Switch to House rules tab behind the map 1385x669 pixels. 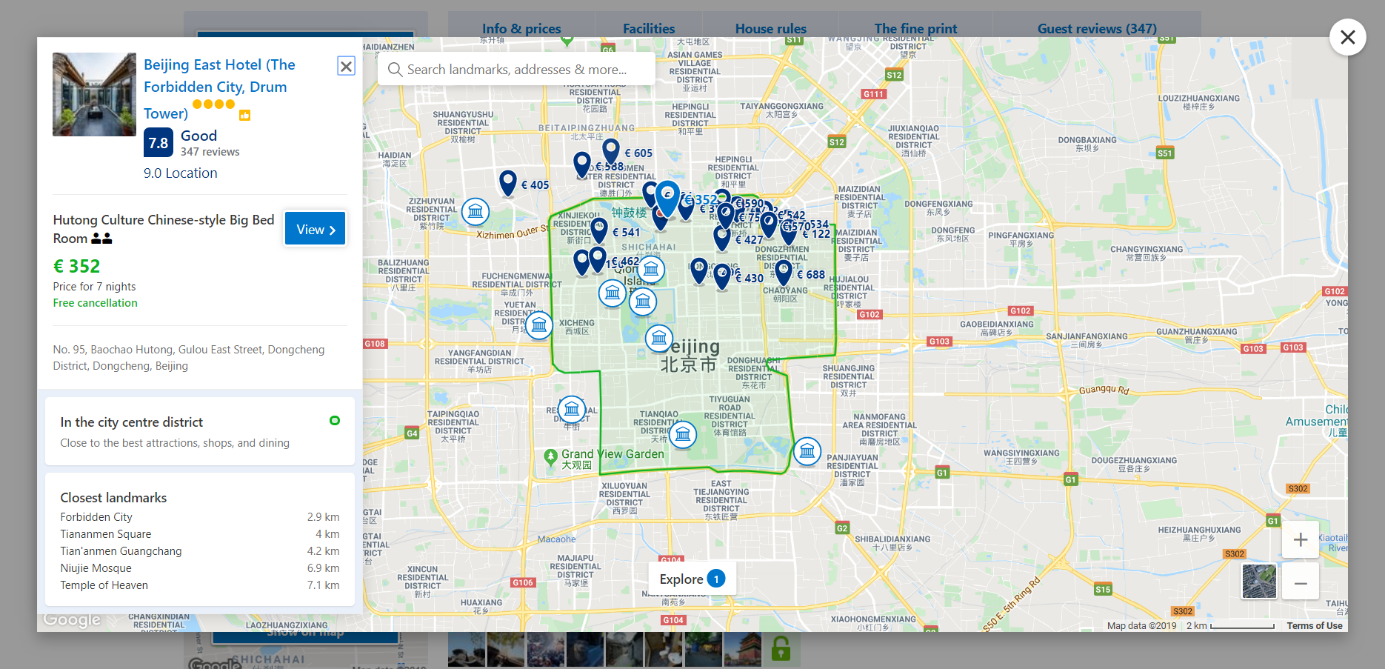click(x=770, y=28)
